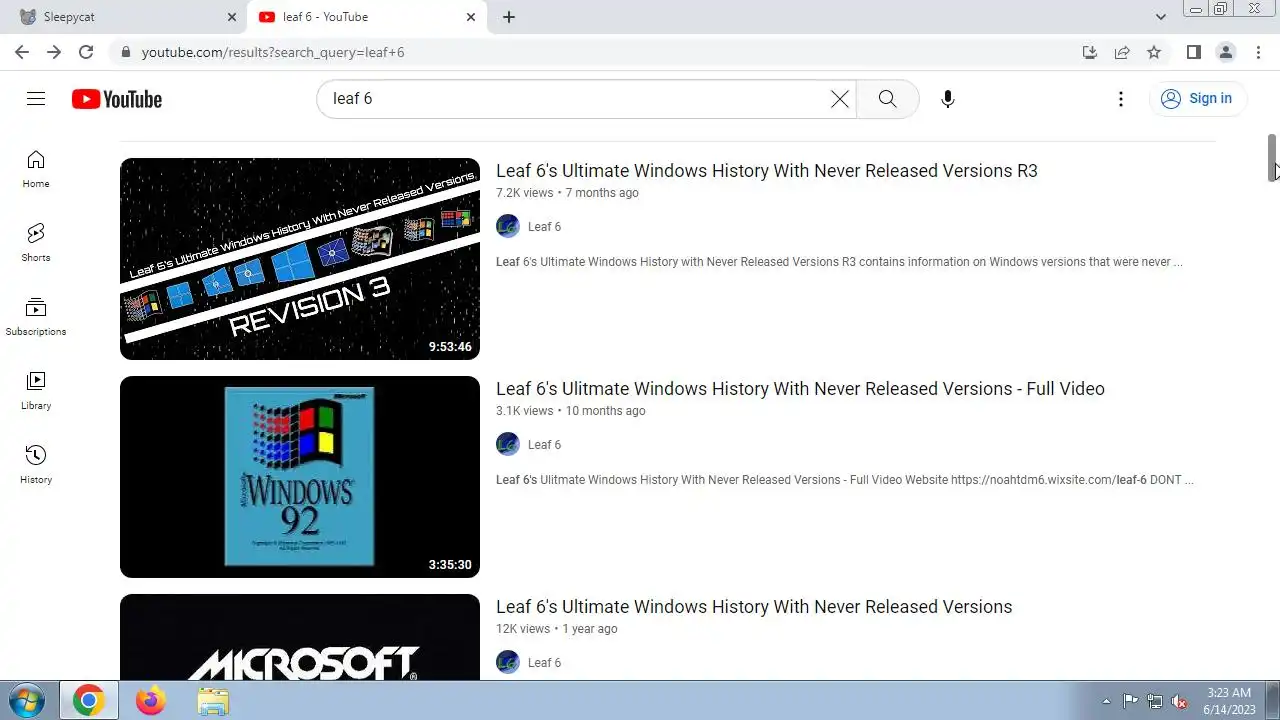Click the page vertical scrollbar thumb
Viewport: 1280px width, 720px height.
pos(1273,157)
